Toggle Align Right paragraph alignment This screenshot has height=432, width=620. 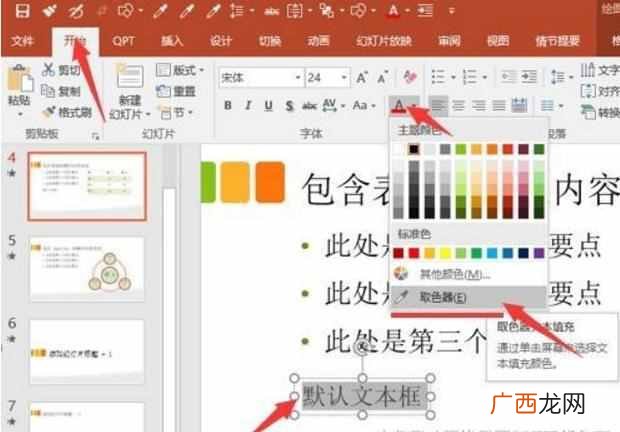coord(478,106)
